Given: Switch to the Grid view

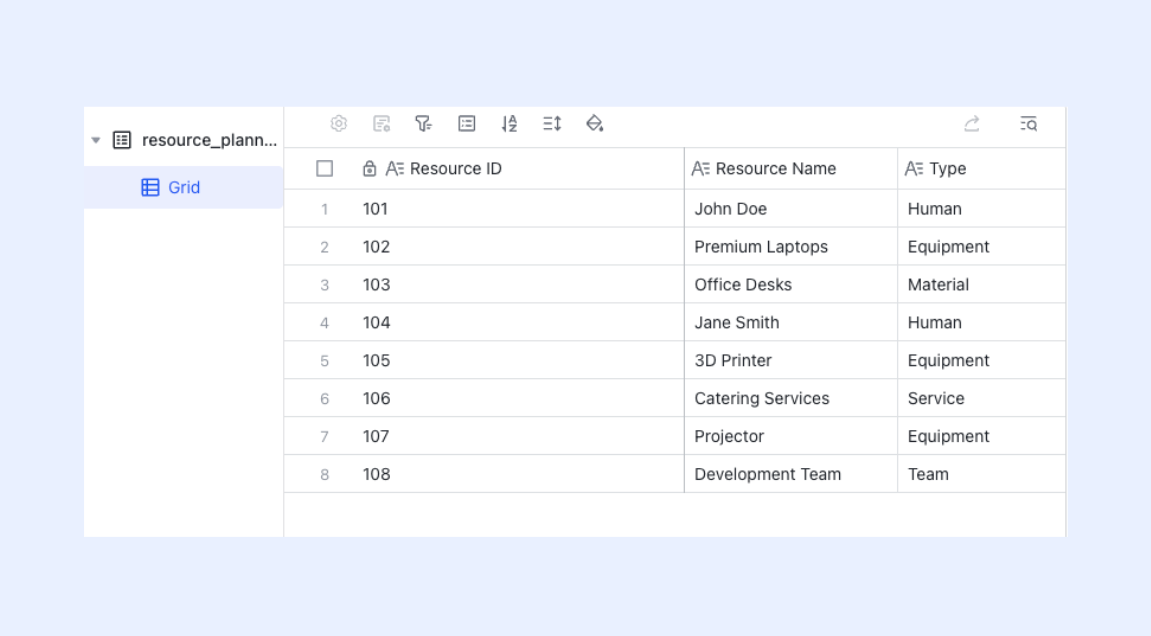Looking at the screenshot, I should [x=184, y=187].
